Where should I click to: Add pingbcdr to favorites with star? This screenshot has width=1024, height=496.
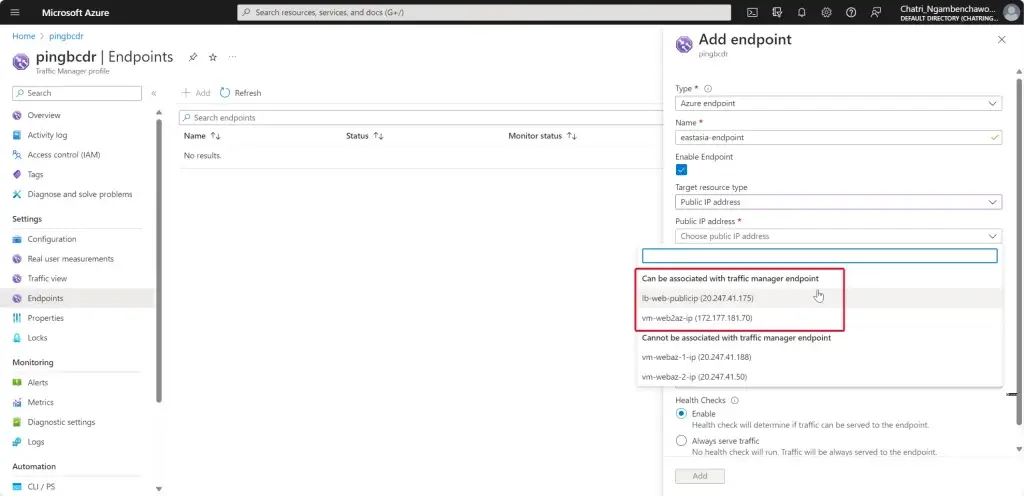click(213, 57)
